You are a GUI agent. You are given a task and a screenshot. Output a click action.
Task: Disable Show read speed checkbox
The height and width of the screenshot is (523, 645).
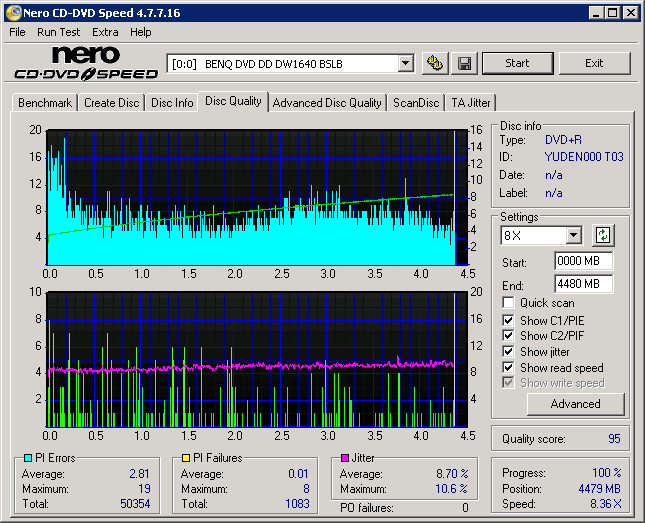(x=509, y=368)
